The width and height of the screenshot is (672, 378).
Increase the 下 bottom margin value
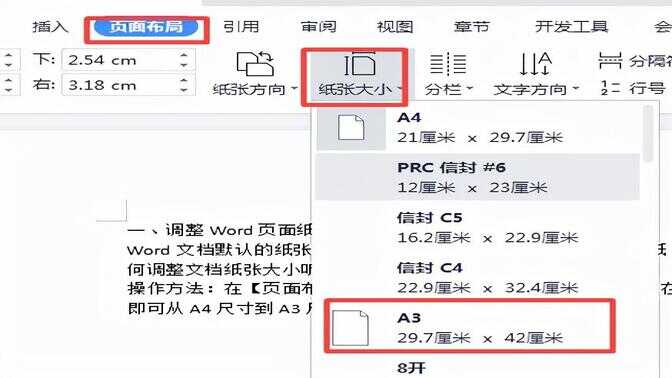tap(184, 55)
